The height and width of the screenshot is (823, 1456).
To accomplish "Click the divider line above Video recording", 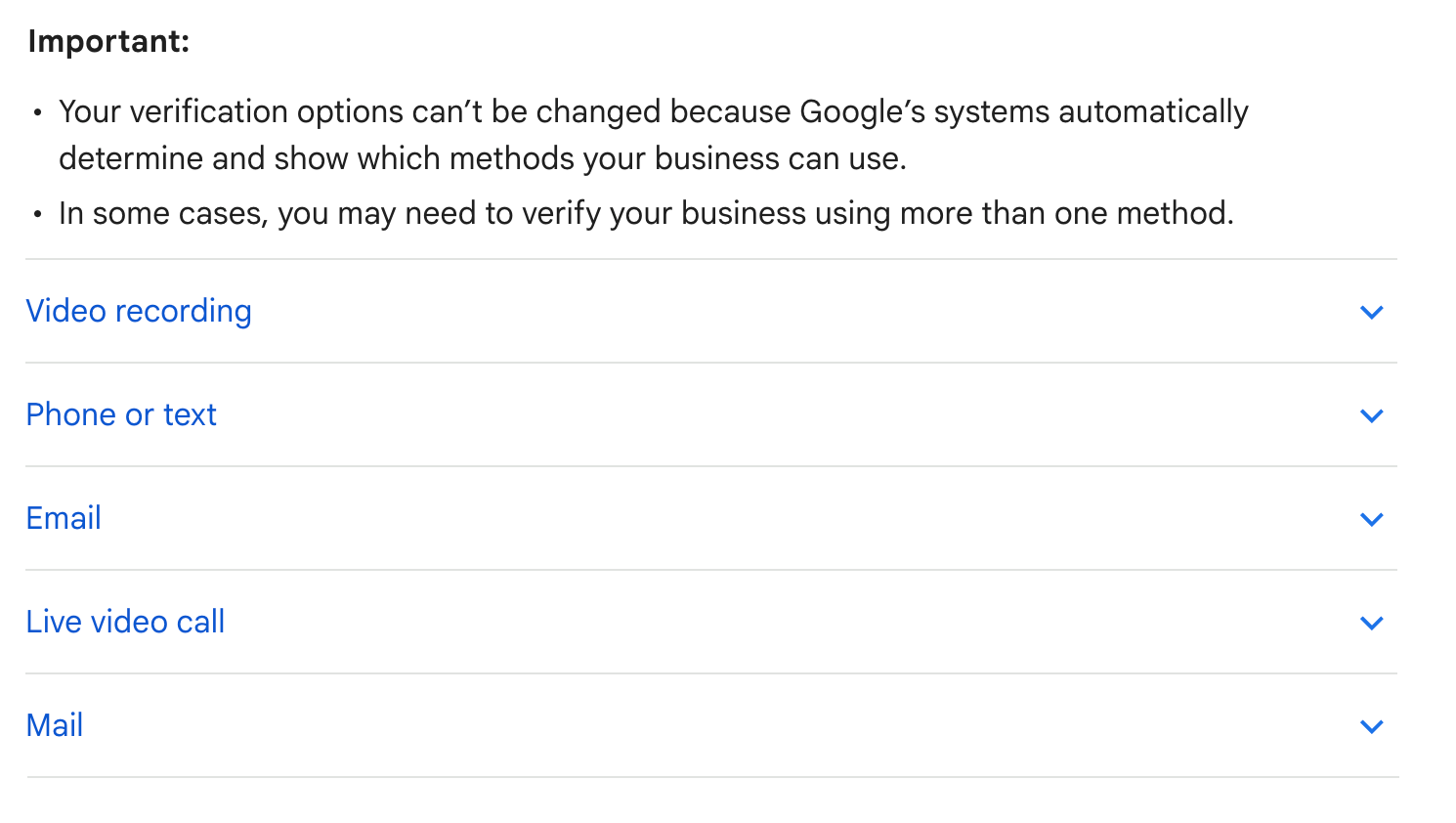I will (x=711, y=259).
